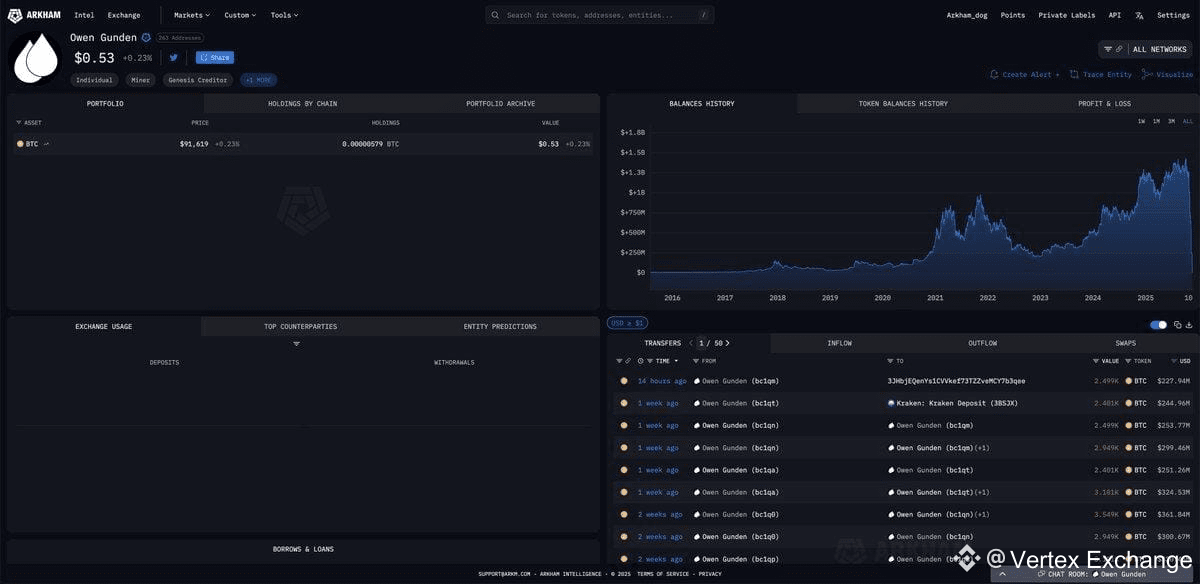1200x584 pixels.
Task: Open the Profit & Loss tab
Action: pyautogui.click(x=1104, y=103)
